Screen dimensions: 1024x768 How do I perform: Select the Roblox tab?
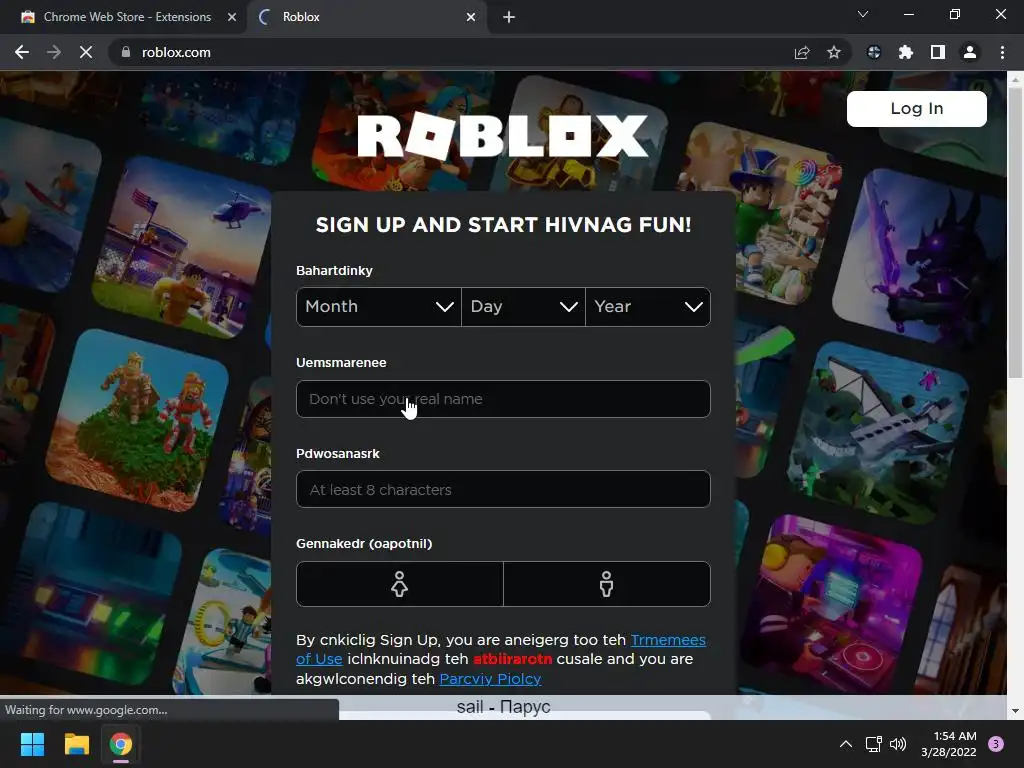click(366, 17)
